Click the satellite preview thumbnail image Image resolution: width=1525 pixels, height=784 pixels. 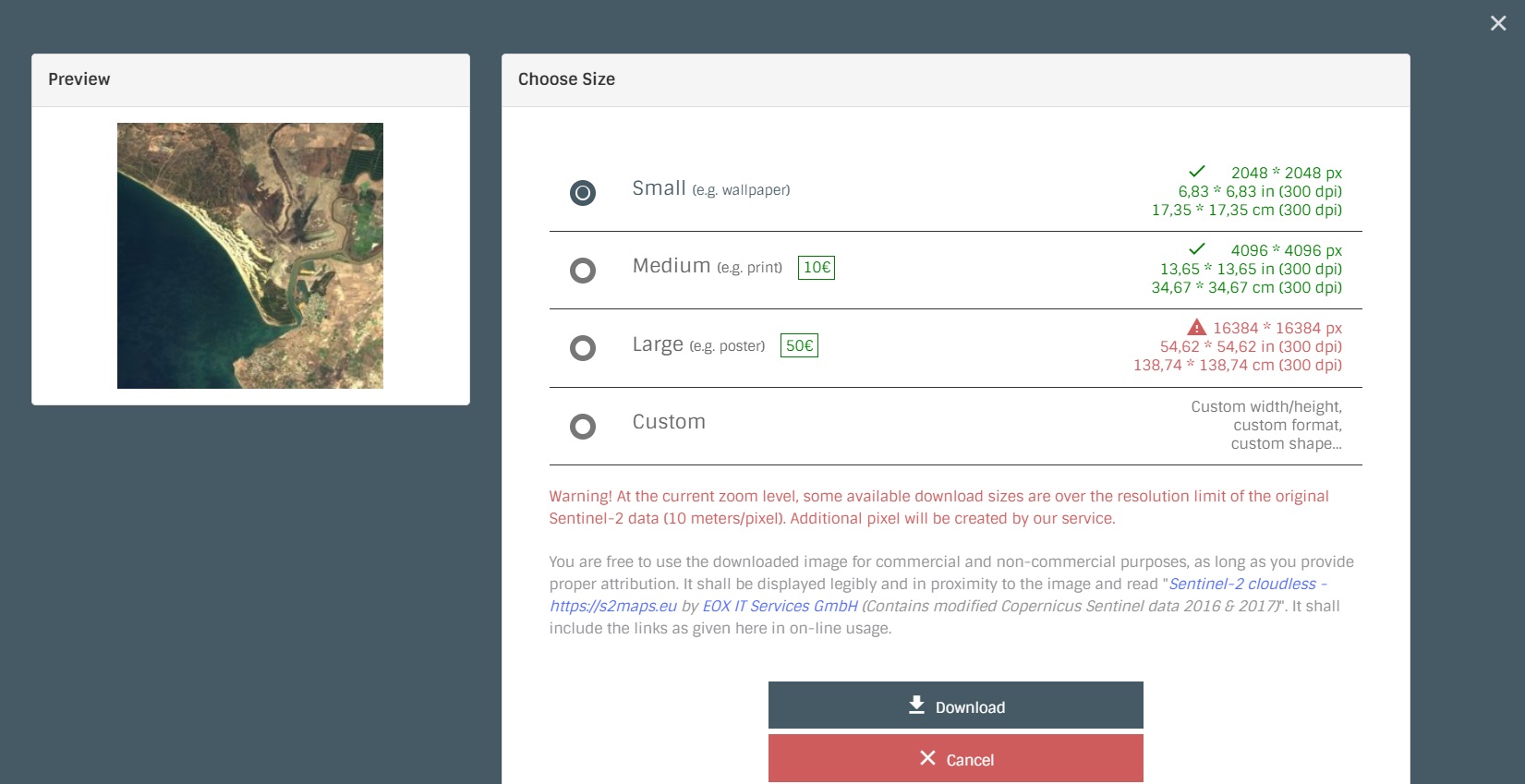click(249, 256)
